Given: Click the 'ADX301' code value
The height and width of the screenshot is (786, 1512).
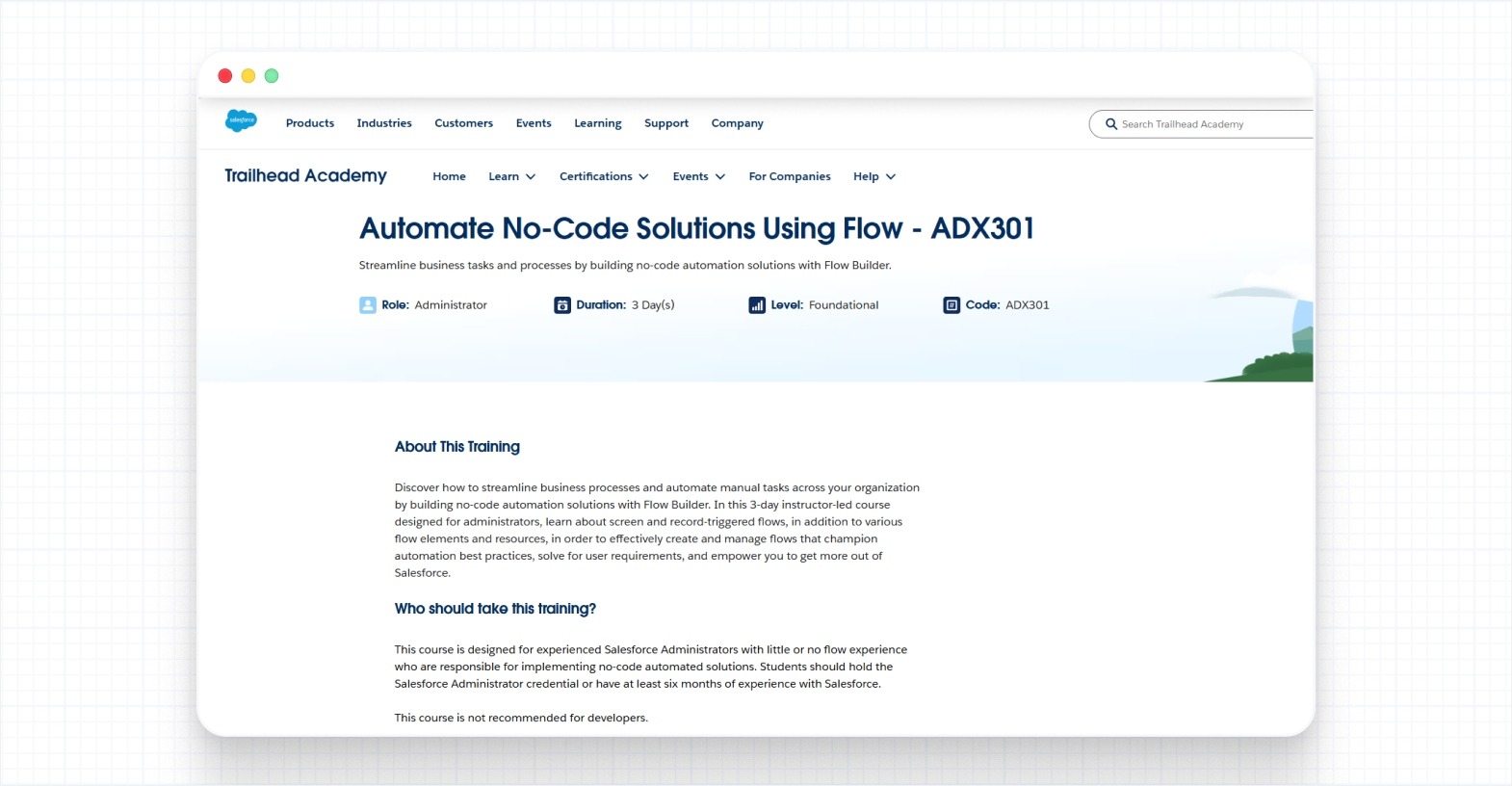Looking at the screenshot, I should (1028, 305).
